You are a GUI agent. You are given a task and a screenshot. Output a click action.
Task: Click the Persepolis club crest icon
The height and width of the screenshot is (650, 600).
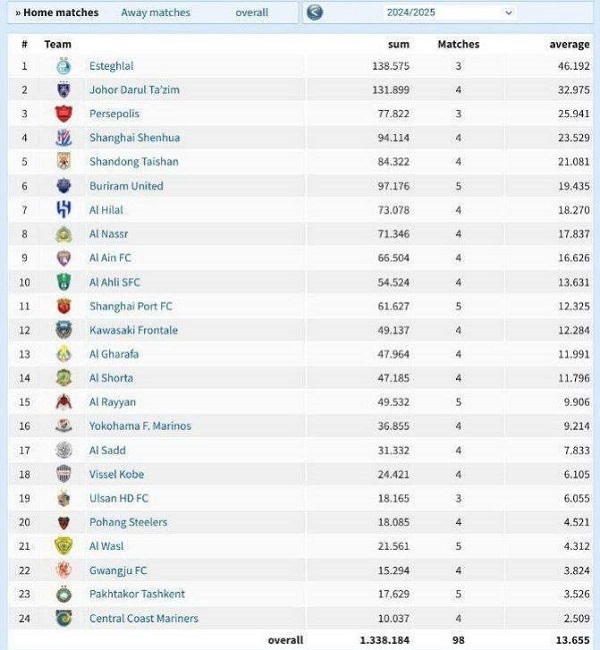(64, 114)
